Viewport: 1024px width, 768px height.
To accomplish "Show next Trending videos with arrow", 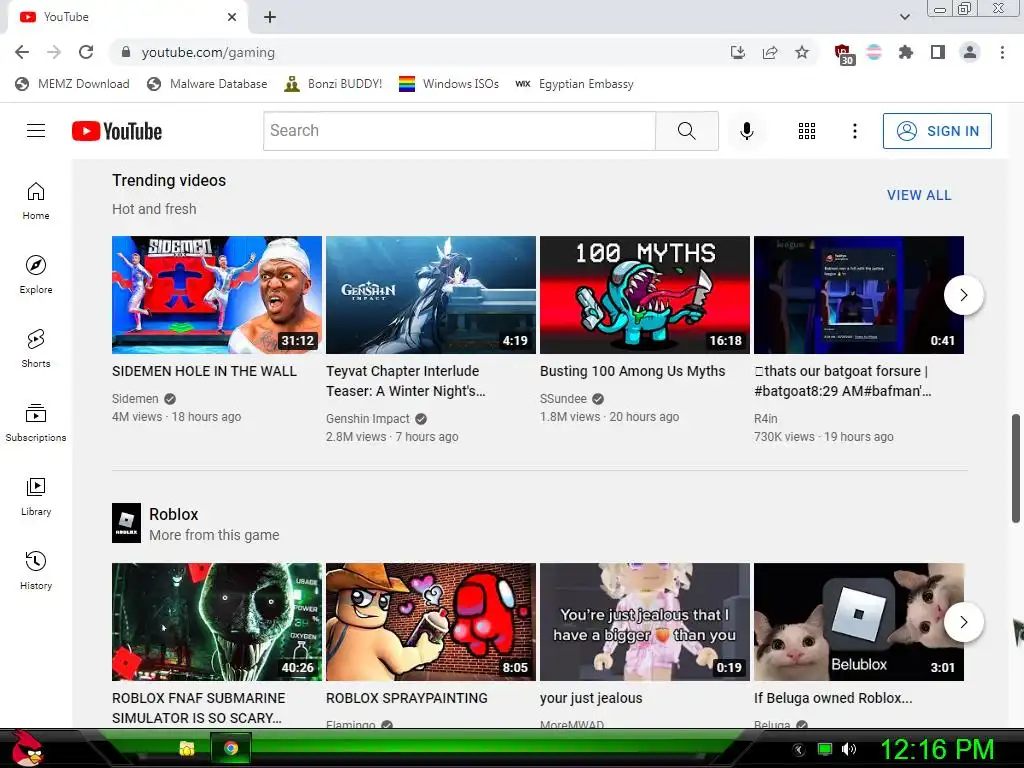I will (x=963, y=295).
